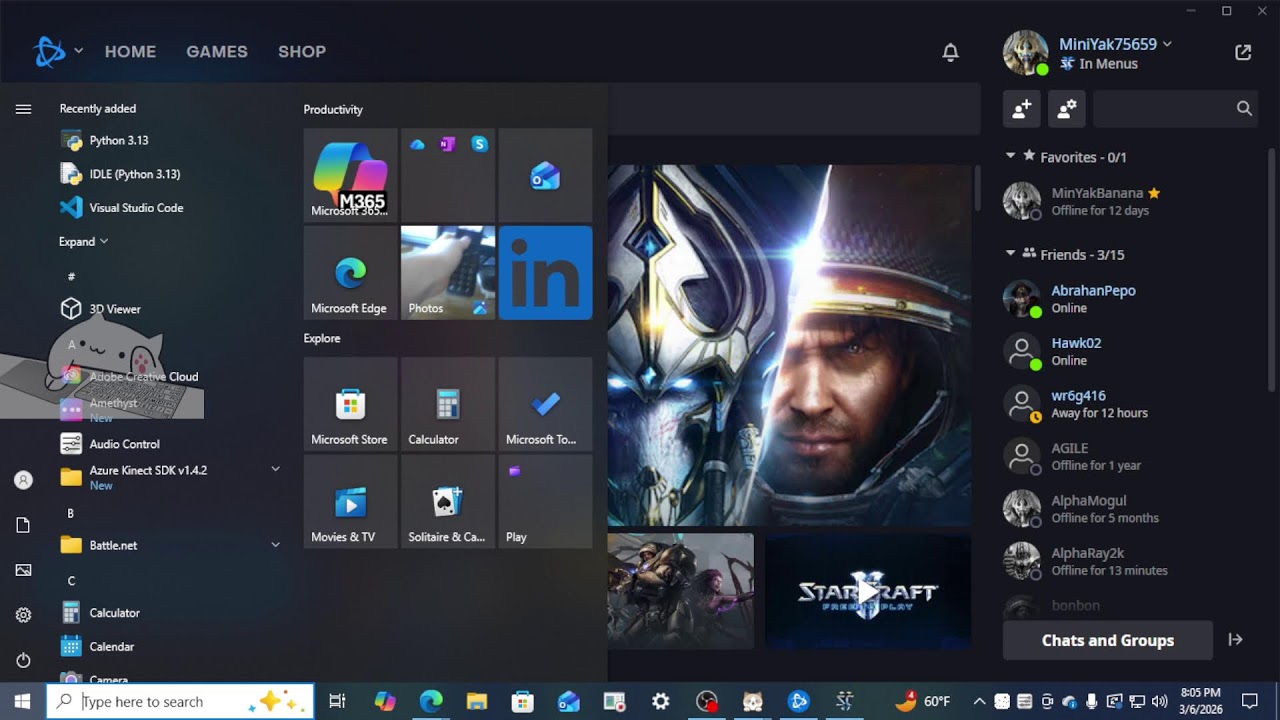The image size is (1280, 720).
Task: Click the Windows Start button
Action: click(23, 701)
